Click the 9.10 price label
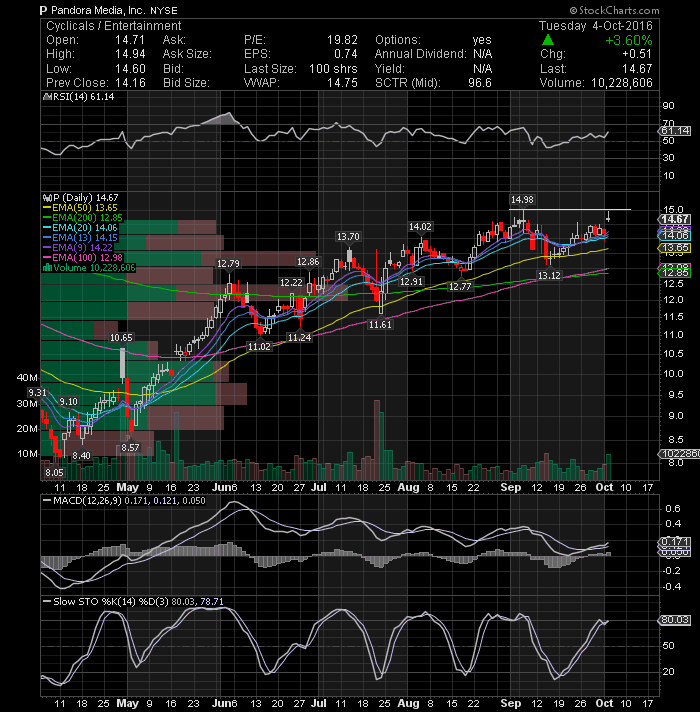The width and height of the screenshot is (700, 712). click(x=69, y=401)
